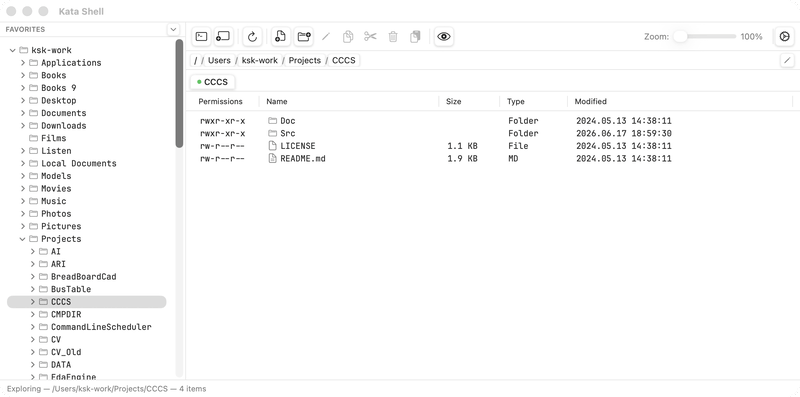Screen dimensions: 800x397
Task: Create a new folder with toolbar icon
Action: tap(304, 36)
